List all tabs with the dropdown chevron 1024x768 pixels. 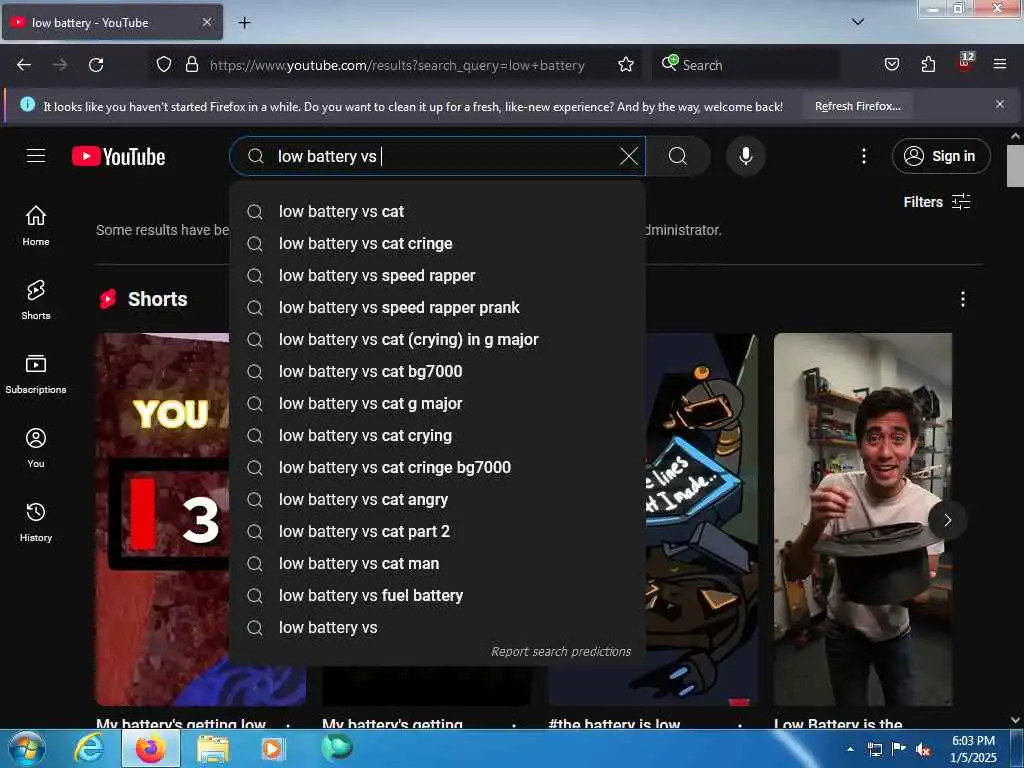pos(858,22)
